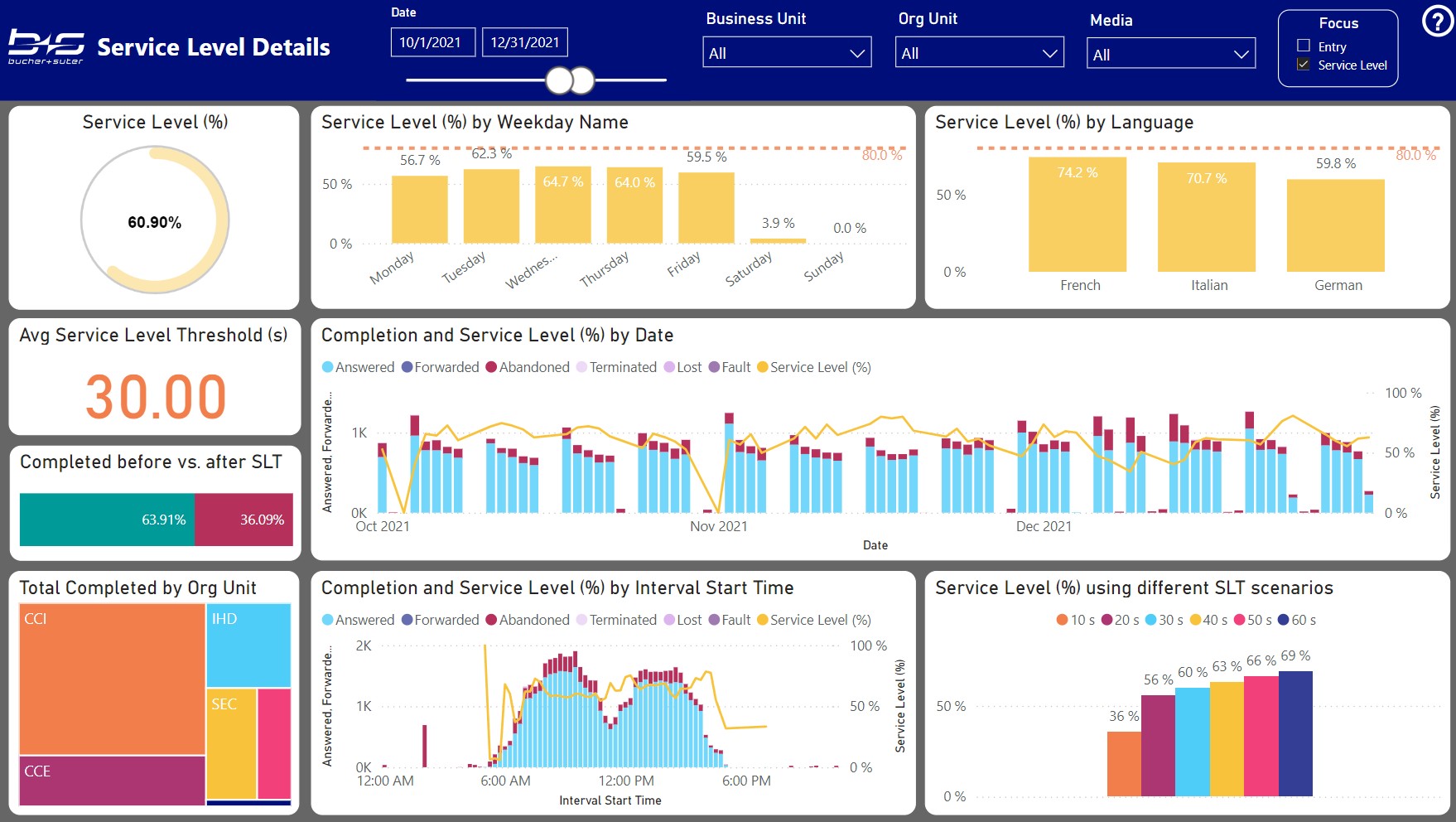Select the SEC tile in the treemap
Viewport: 1456px width, 822px height.
point(231,743)
